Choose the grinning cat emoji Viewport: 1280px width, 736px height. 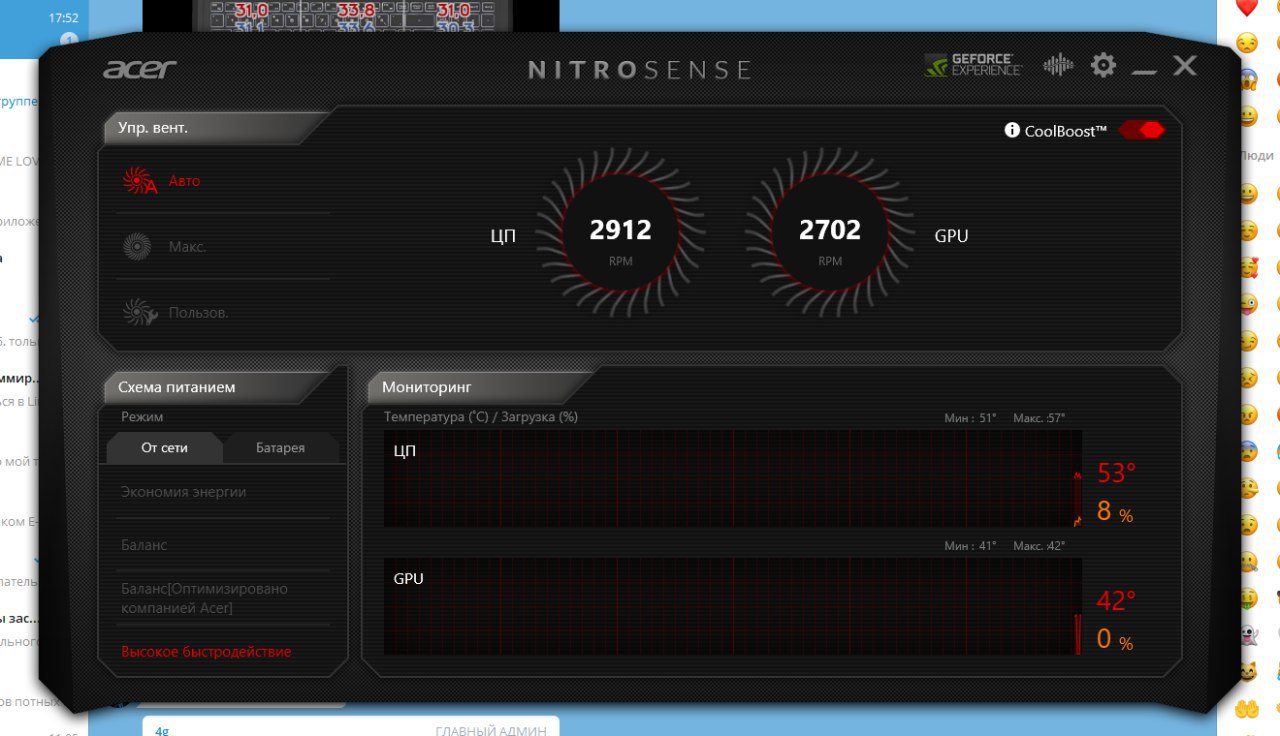pos(1247,671)
